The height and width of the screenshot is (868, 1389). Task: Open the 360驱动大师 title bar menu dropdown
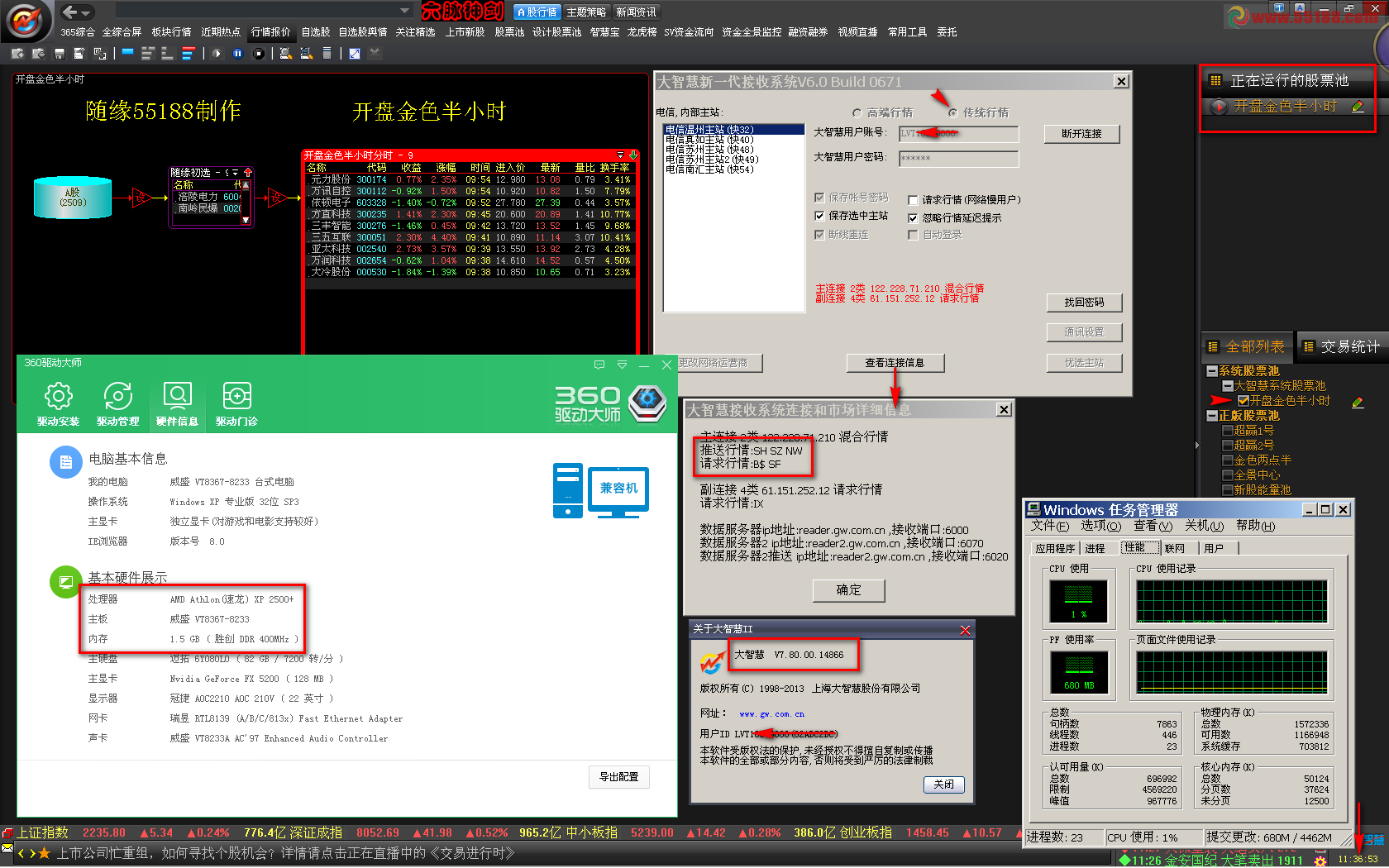[x=622, y=365]
